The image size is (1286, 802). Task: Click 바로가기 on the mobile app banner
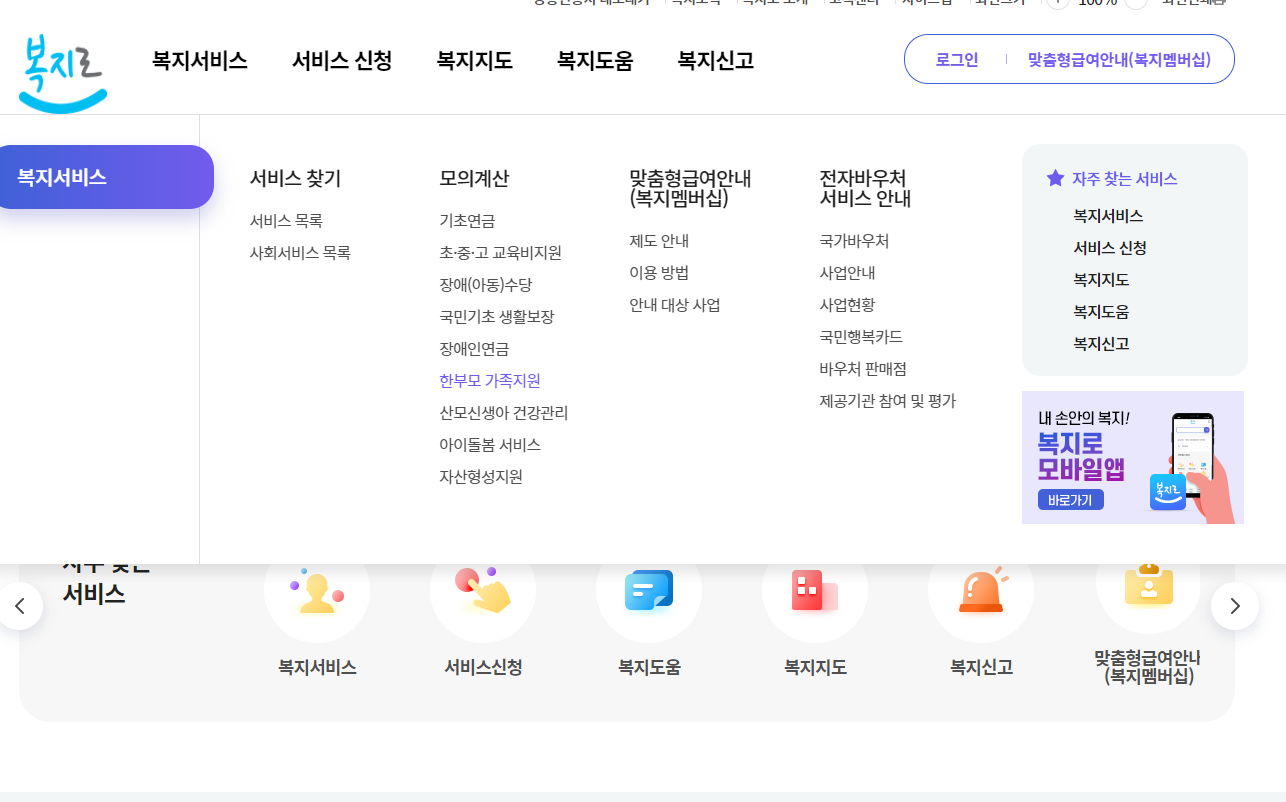pyautogui.click(x=1071, y=499)
